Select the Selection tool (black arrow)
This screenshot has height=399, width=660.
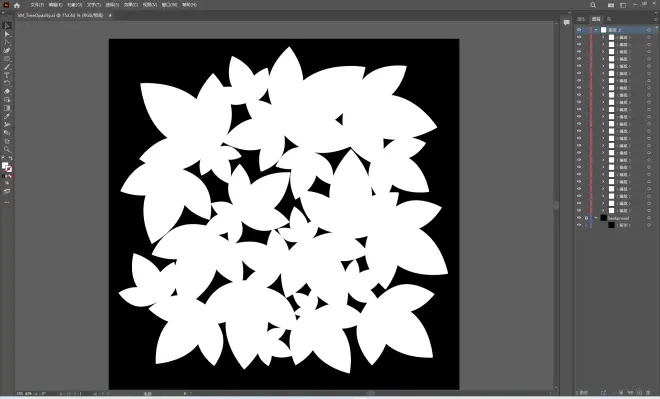pos(7,26)
